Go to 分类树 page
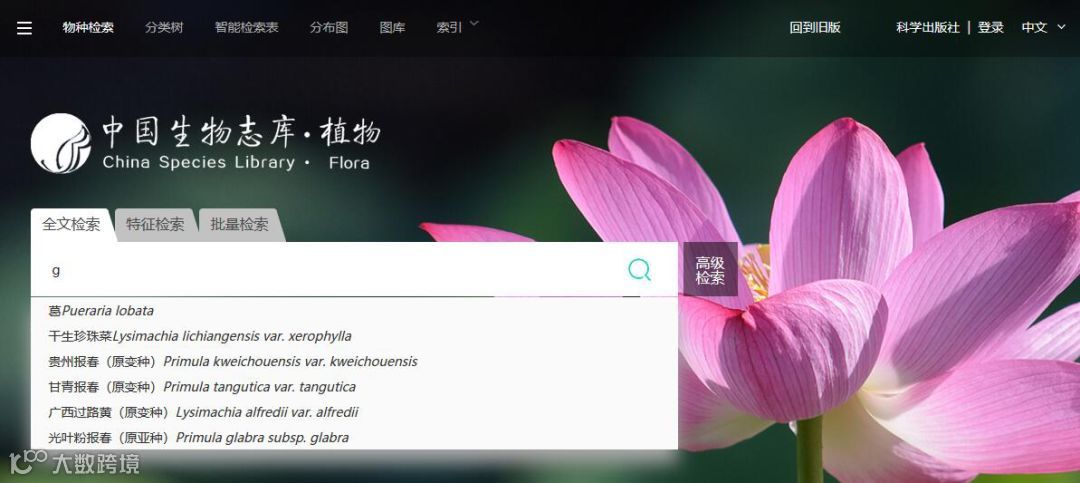1080x483 pixels. (x=164, y=28)
